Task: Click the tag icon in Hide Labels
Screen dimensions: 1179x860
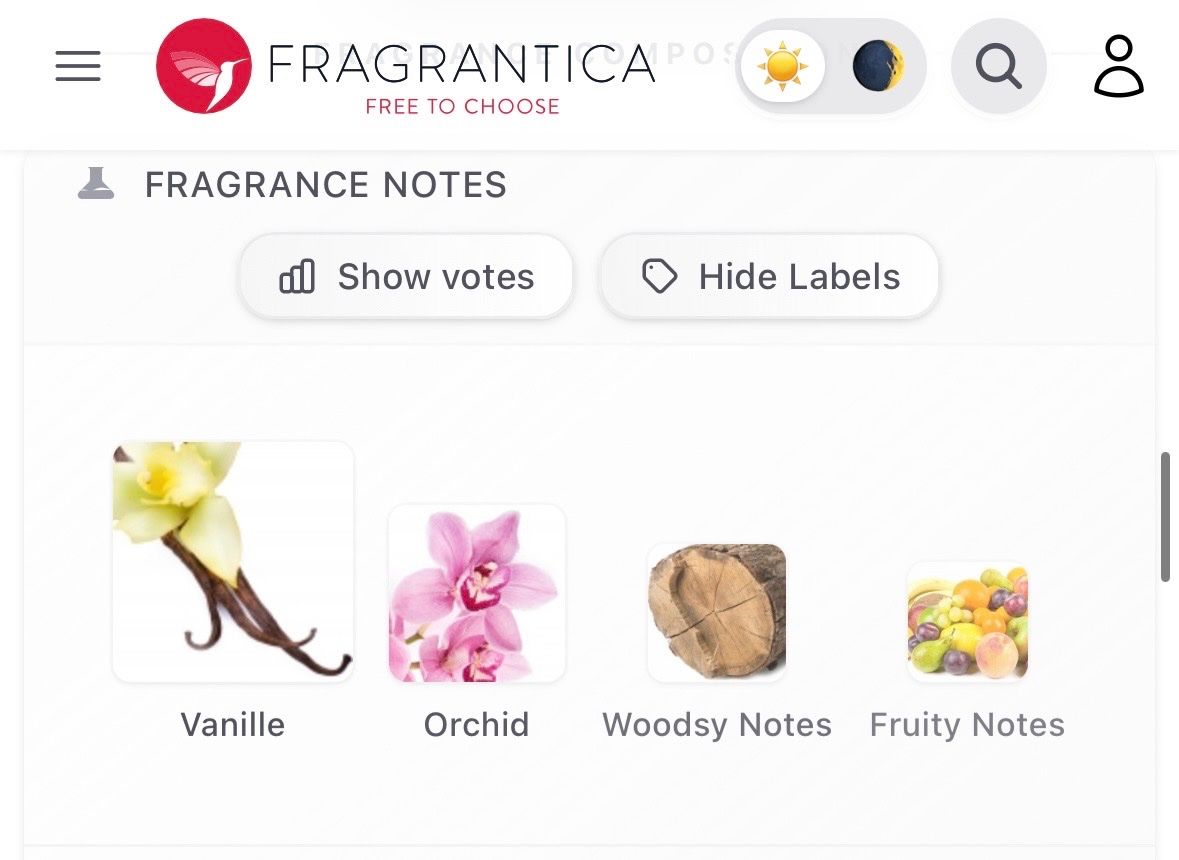Action: click(659, 277)
